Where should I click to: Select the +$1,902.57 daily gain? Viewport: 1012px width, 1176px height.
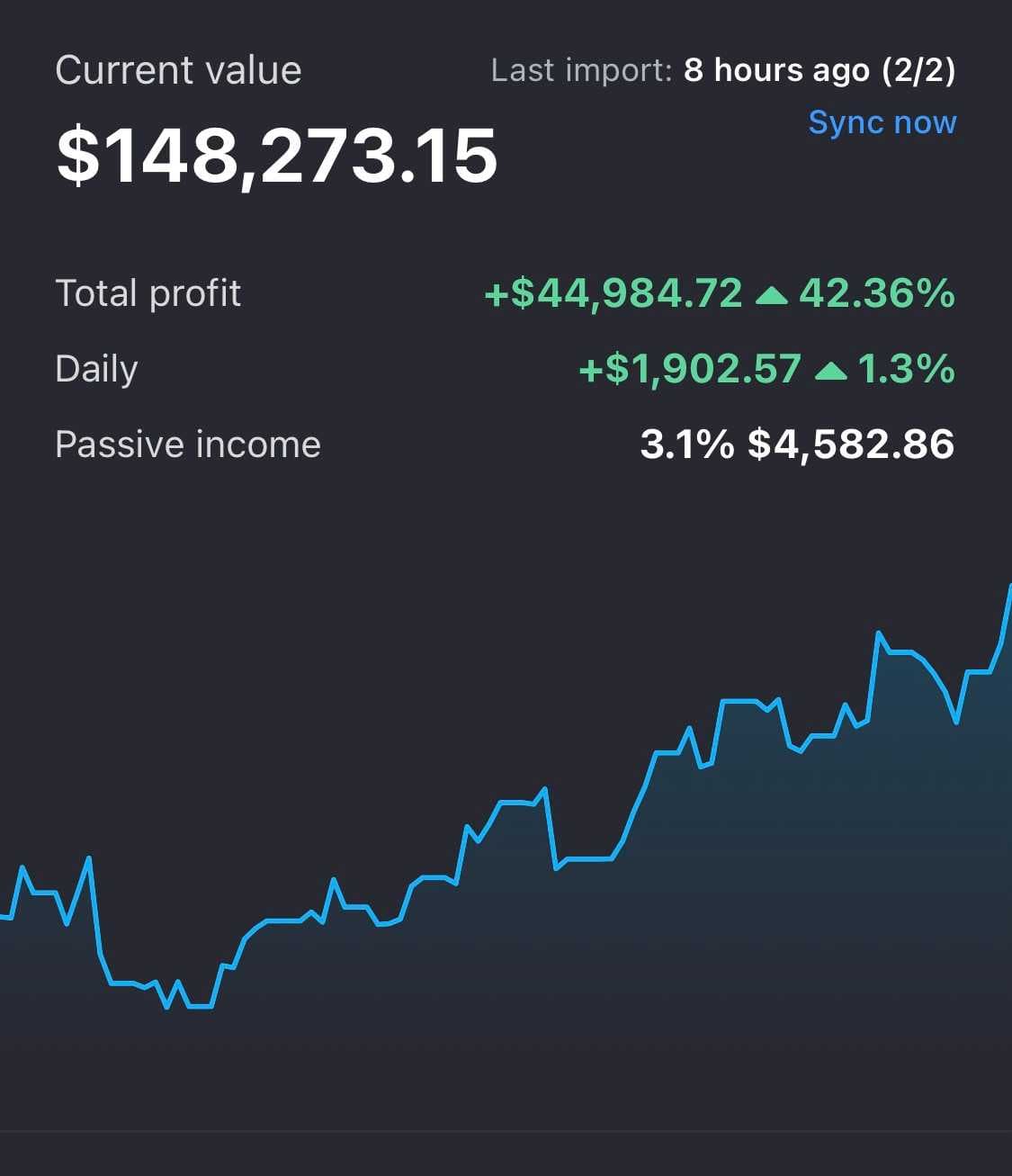click(x=690, y=369)
